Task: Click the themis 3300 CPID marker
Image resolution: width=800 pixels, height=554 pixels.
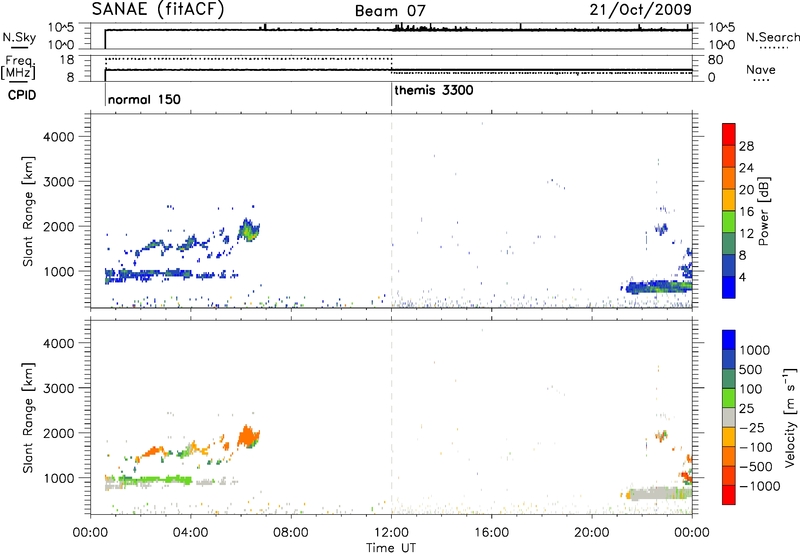Action: click(x=434, y=90)
